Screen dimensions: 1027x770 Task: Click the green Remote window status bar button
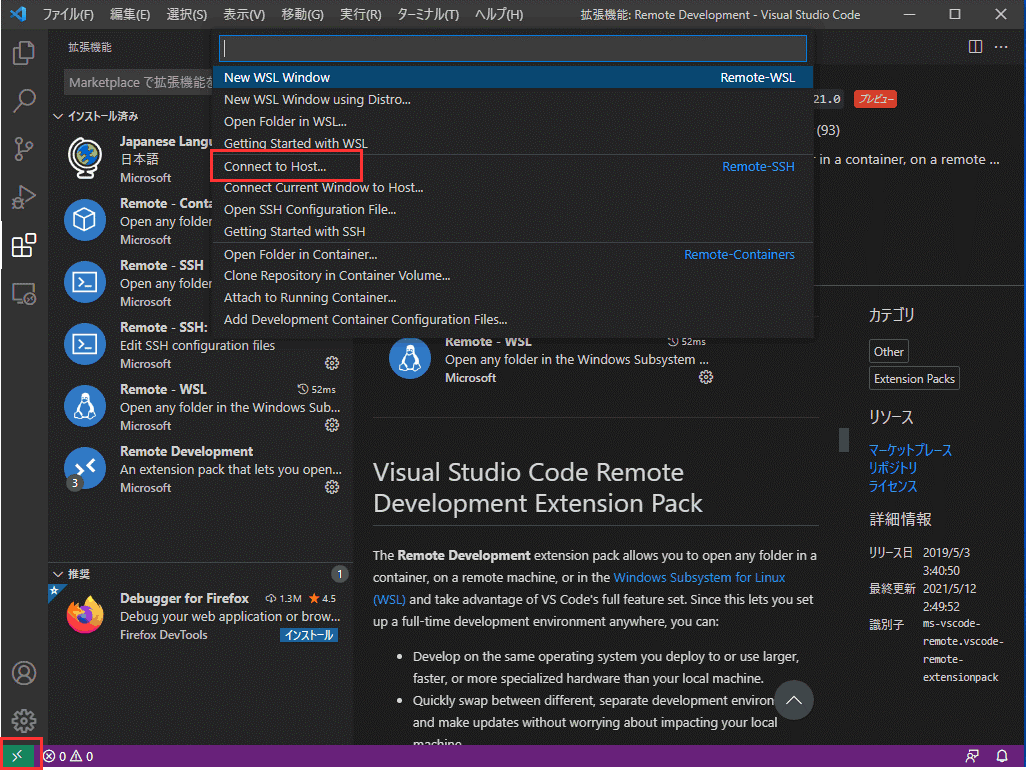[18, 756]
